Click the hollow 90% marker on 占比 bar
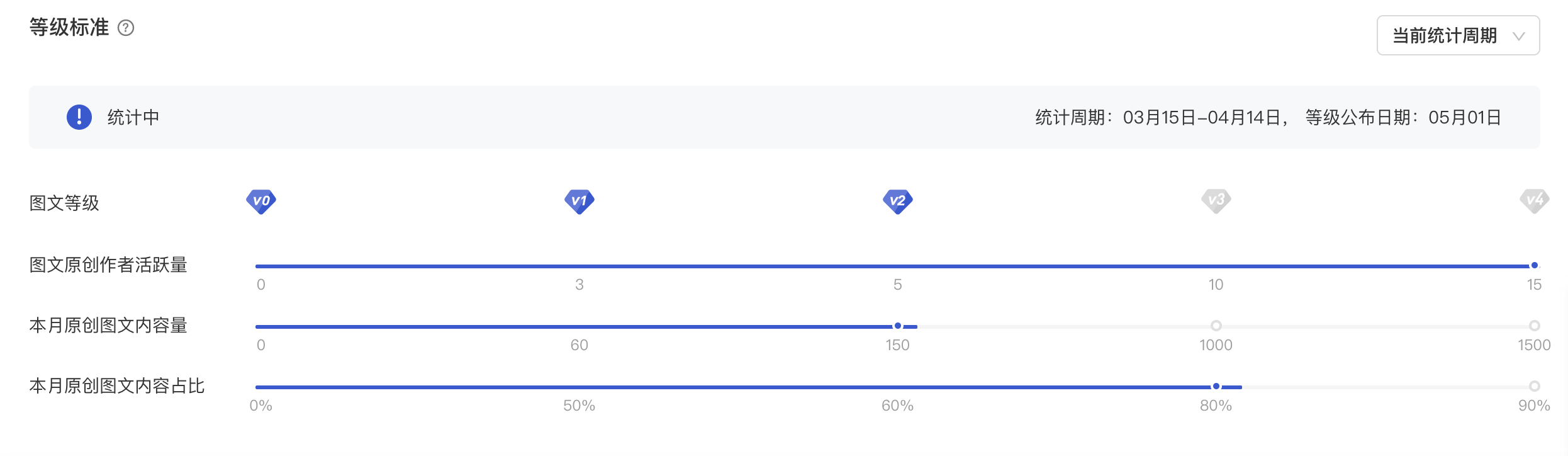The width and height of the screenshot is (1568, 456). click(x=1535, y=386)
